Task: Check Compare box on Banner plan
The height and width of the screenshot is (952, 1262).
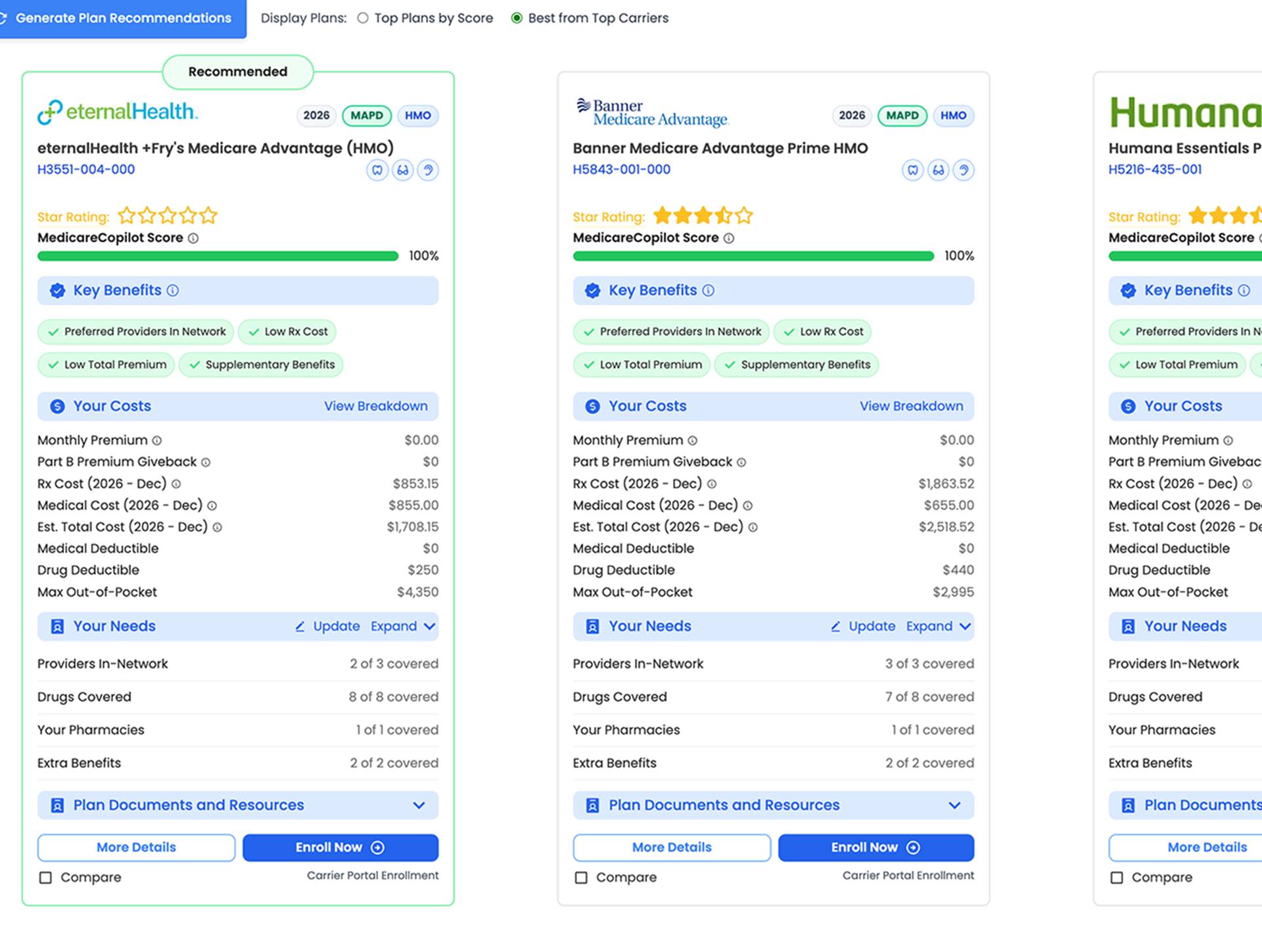Action: point(581,878)
